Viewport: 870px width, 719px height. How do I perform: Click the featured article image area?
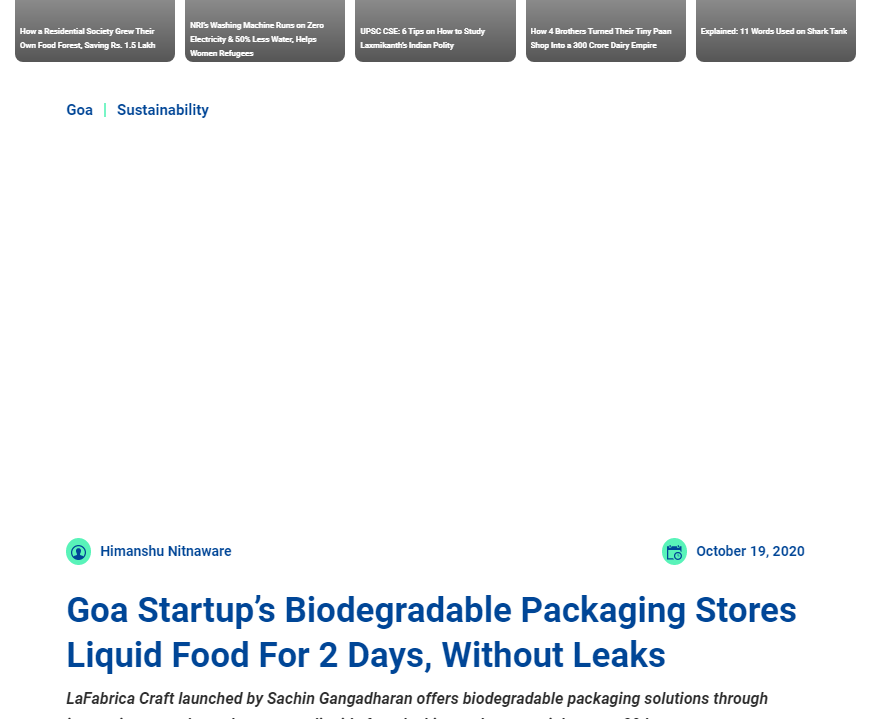point(435,330)
